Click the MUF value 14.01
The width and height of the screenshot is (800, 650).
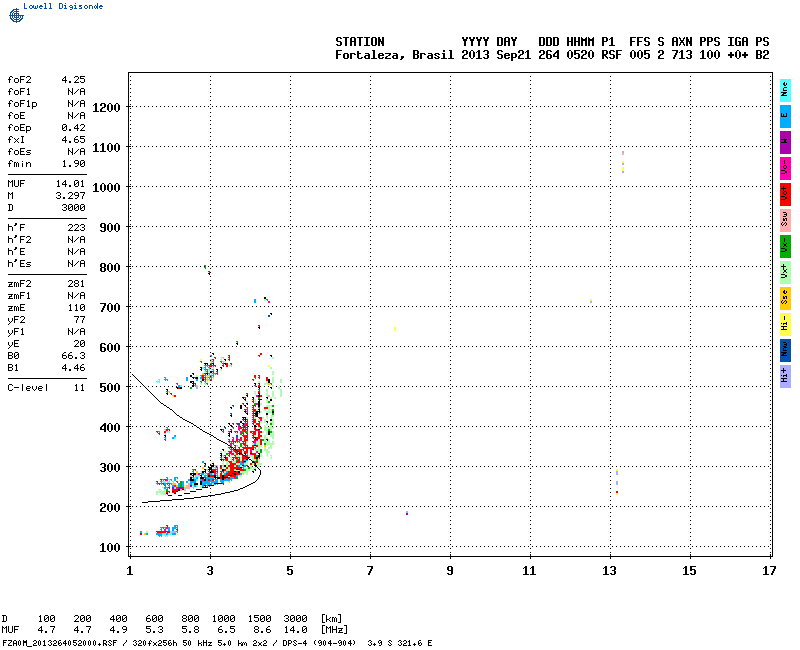coord(70,184)
